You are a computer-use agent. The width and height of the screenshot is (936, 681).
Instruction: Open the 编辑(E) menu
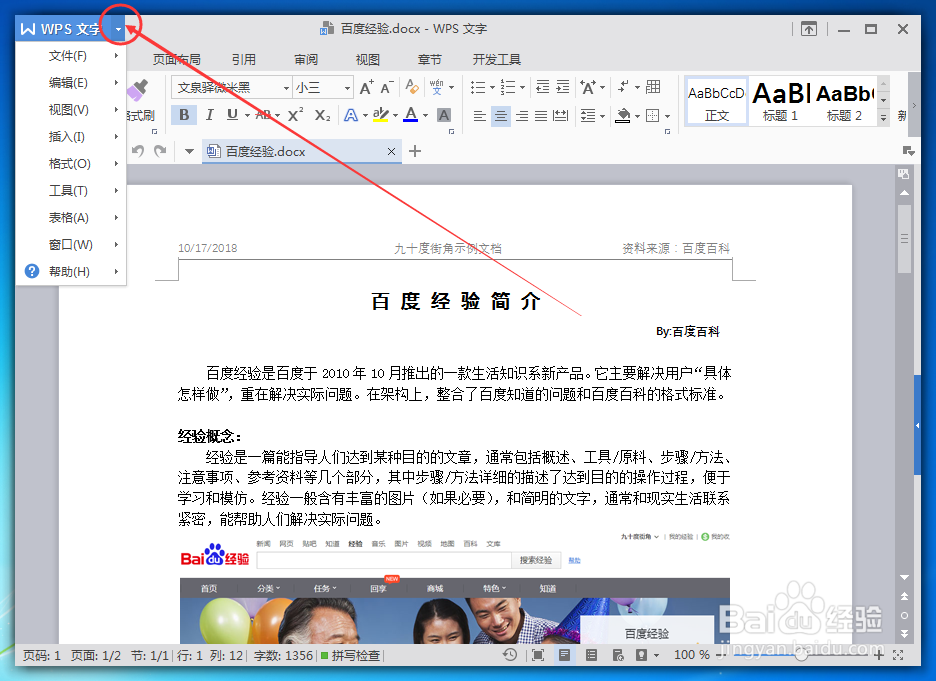71,83
